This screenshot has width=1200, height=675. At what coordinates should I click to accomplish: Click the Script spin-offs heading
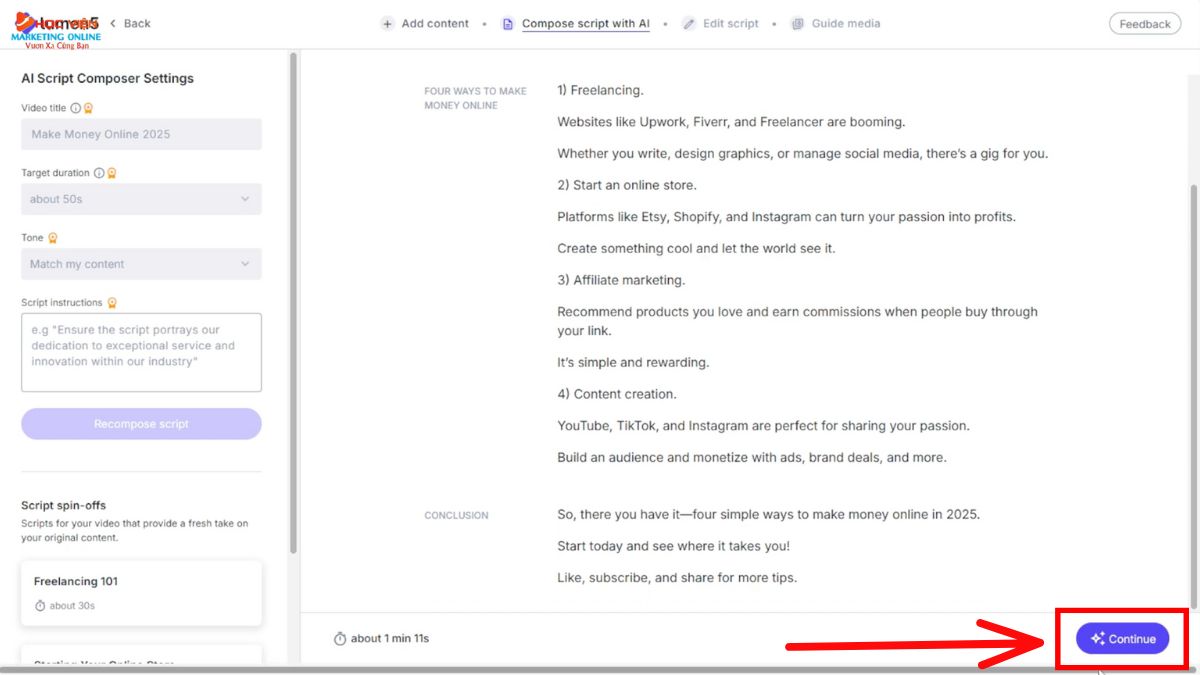tap(64, 505)
